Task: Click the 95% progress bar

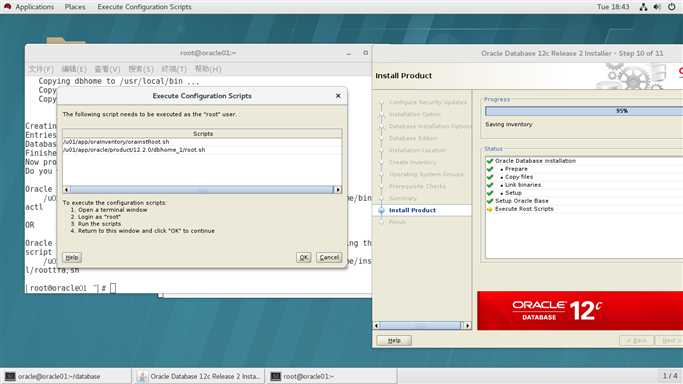Action: point(584,111)
